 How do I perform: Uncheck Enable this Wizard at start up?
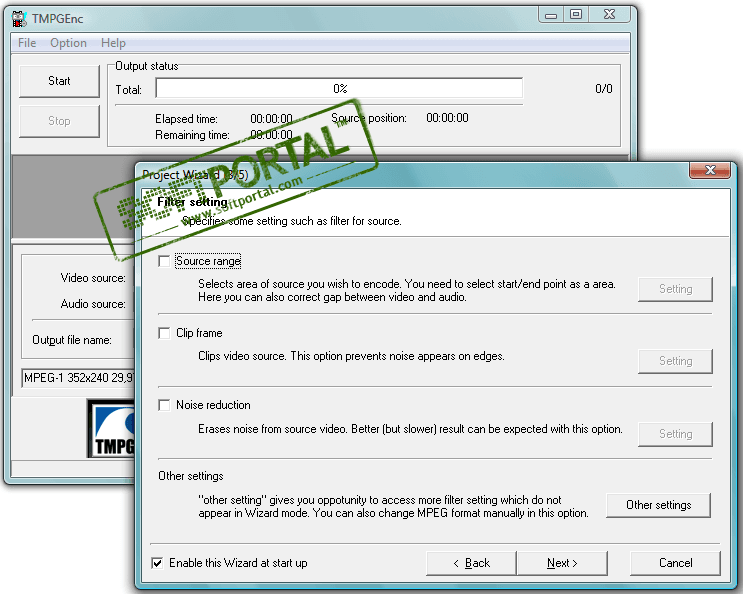[x=157, y=563]
